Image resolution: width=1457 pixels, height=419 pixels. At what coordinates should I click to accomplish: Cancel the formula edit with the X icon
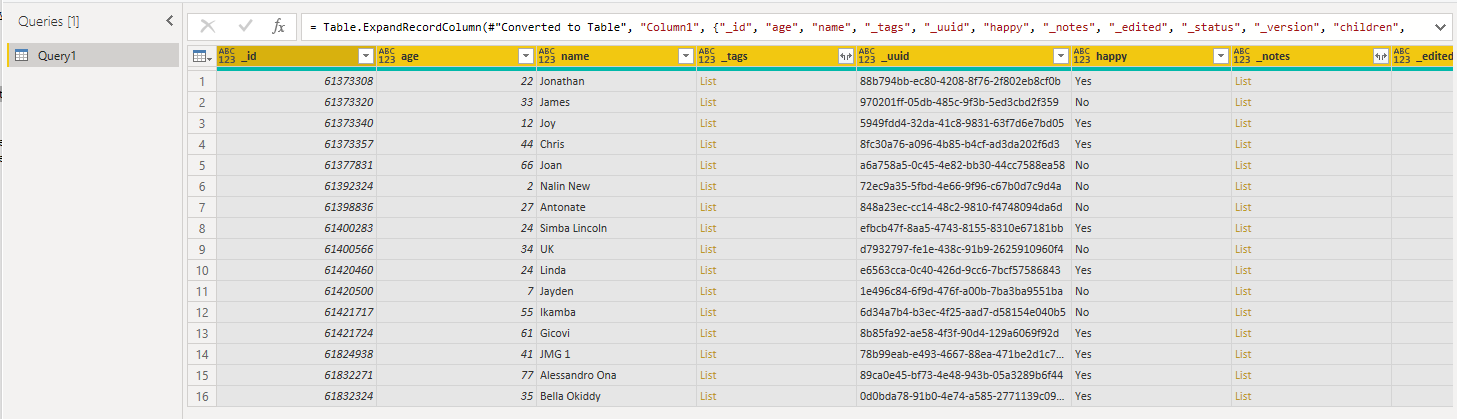[x=208, y=27]
